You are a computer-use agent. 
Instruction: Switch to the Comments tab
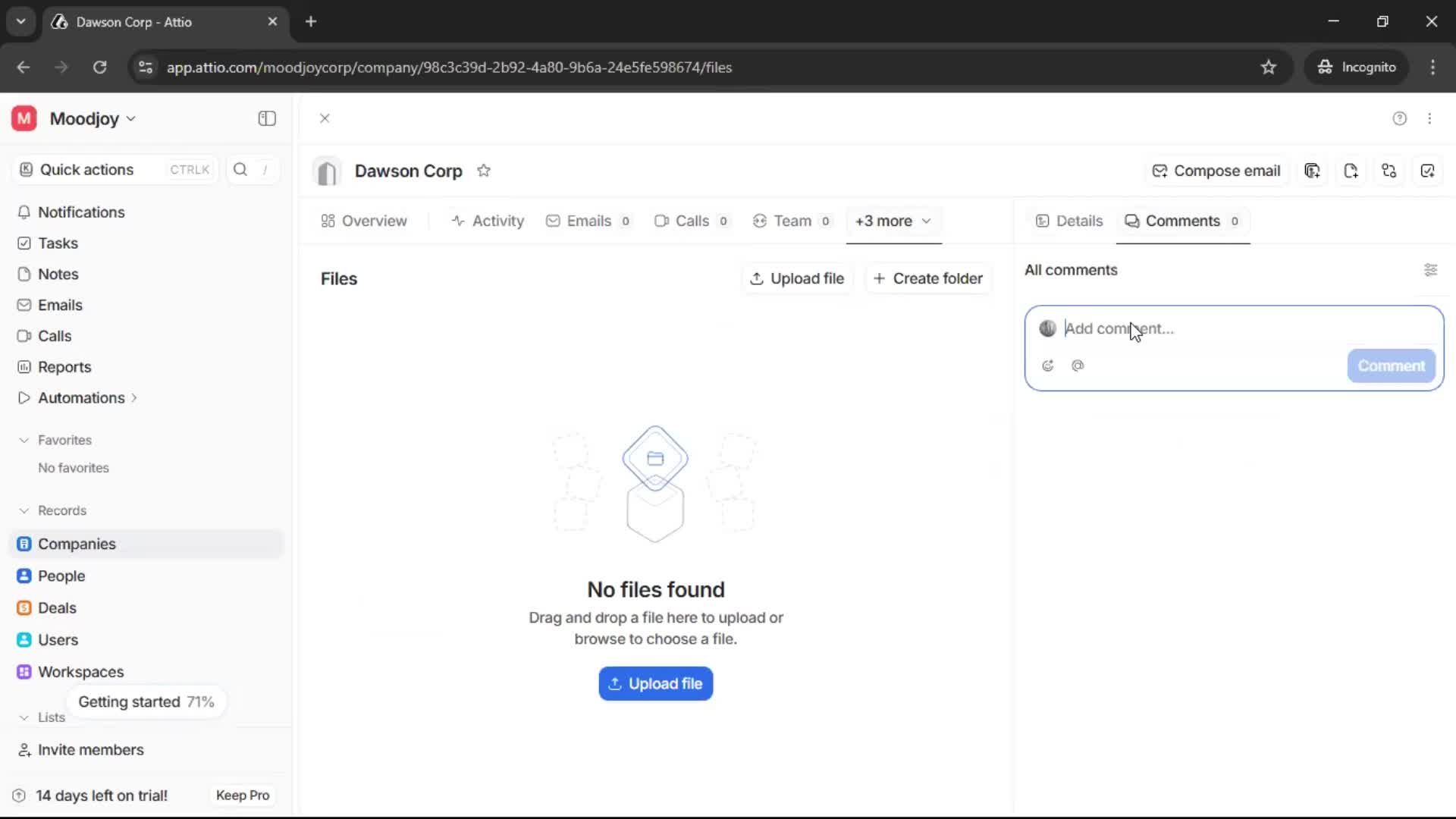1183,221
